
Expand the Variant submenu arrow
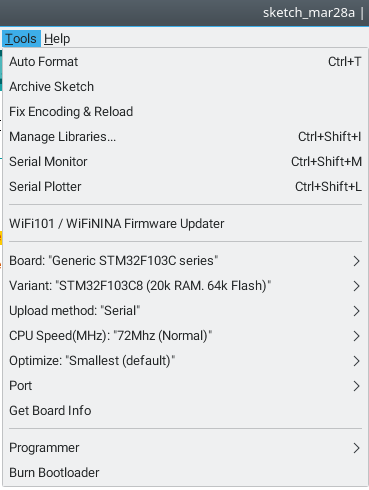tap(356, 286)
